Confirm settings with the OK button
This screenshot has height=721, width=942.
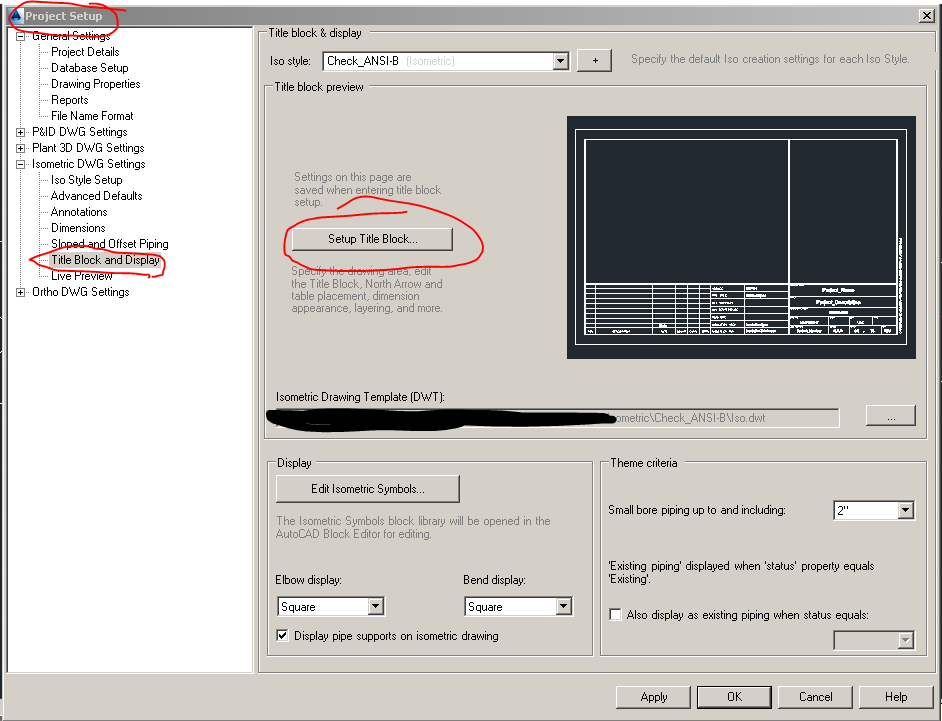(x=734, y=697)
